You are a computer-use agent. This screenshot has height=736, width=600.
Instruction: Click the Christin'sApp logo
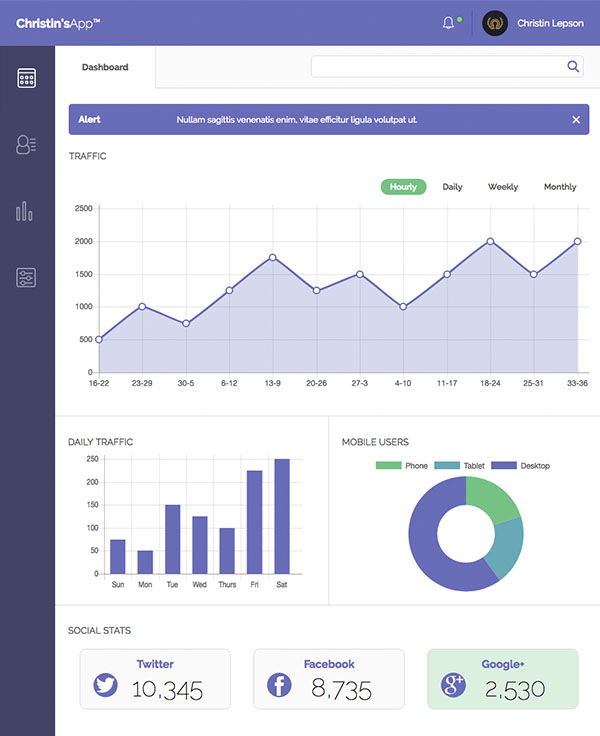(x=58, y=23)
